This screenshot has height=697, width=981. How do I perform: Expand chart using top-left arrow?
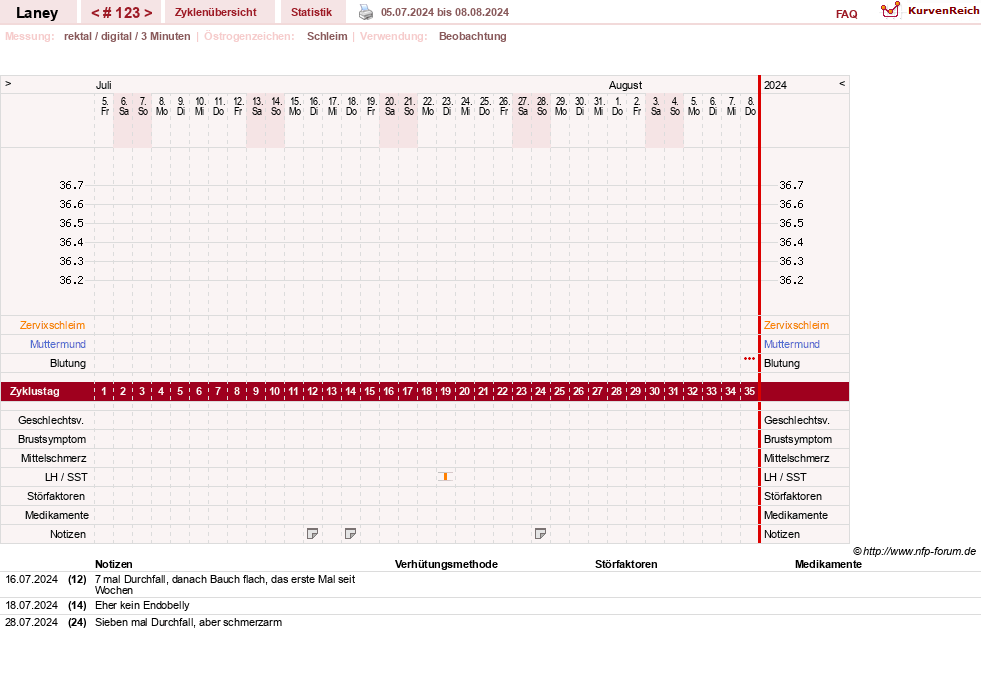click(8, 83)
